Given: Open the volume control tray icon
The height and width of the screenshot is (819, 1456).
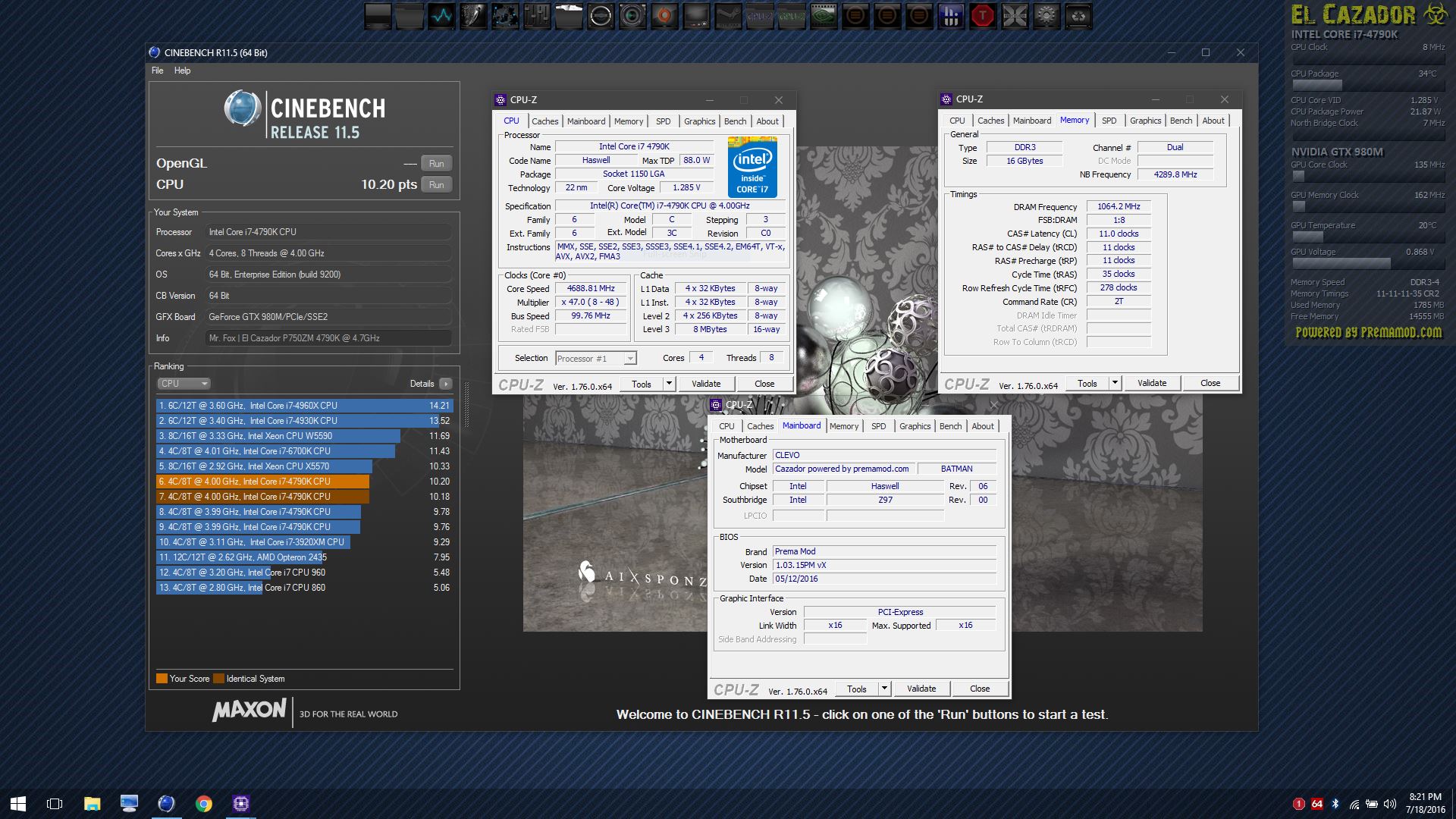Looking at the screenshot, I should tap(1389, 804).
